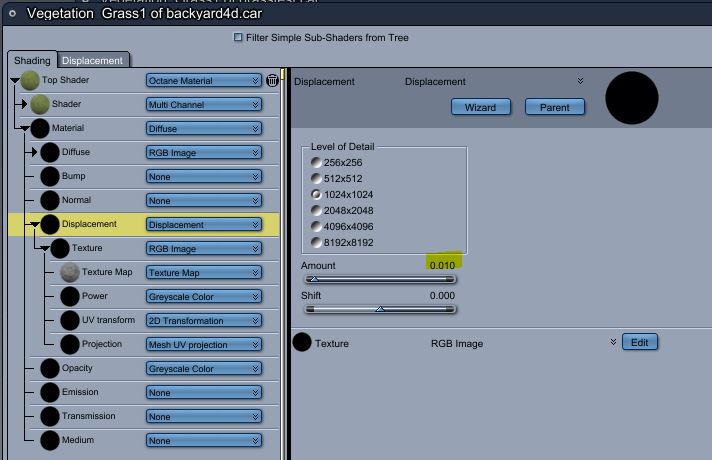Click the Projection row black preview sphere

(70, 345)
